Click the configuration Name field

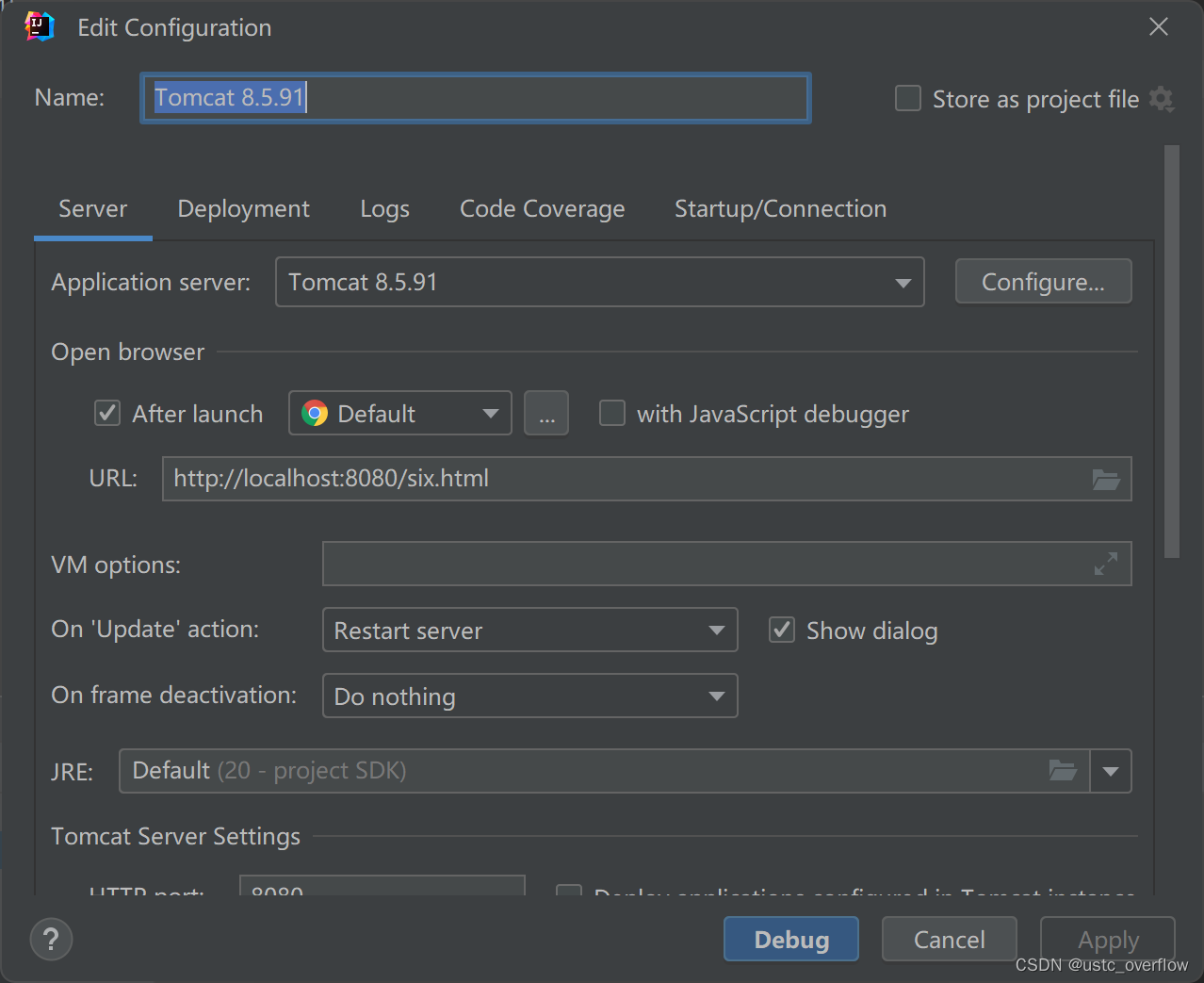coord(476,98)
